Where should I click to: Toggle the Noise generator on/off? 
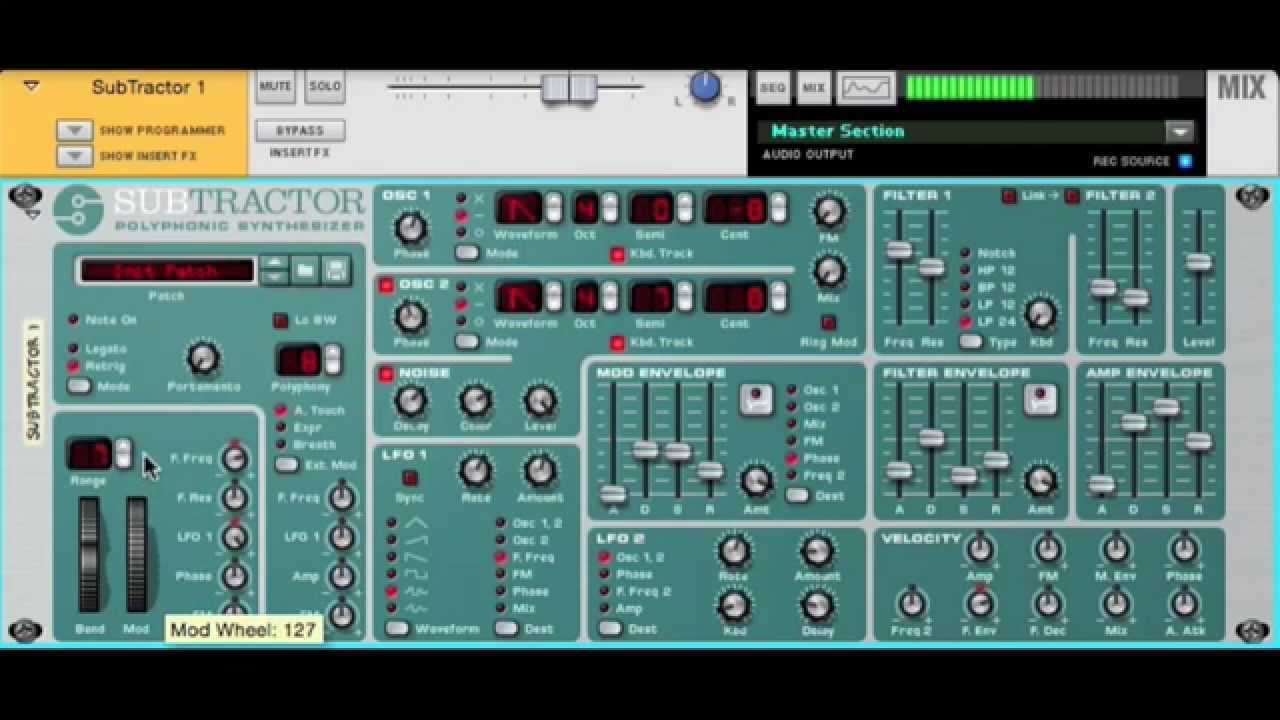[386, 374]
